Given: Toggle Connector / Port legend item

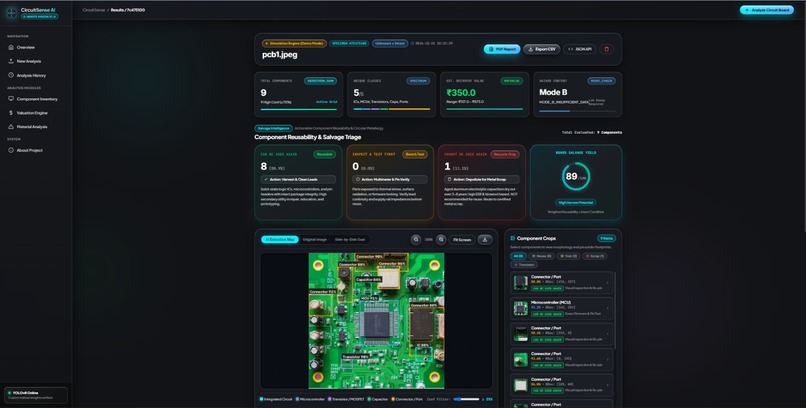Looking at the screenshot, I should pos(407,399).
